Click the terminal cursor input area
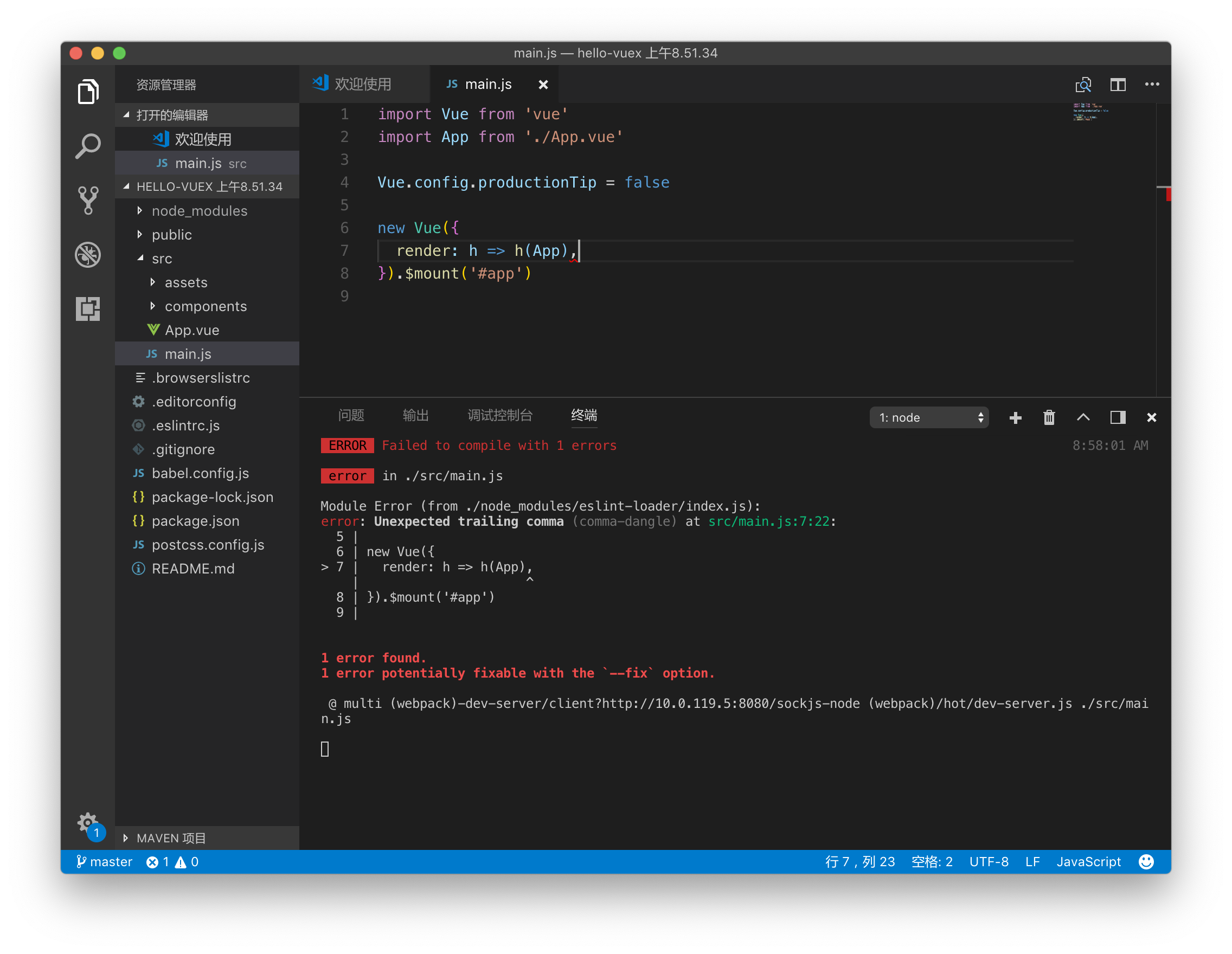Viewport: 1232px width, 954px height. [325, 749]
